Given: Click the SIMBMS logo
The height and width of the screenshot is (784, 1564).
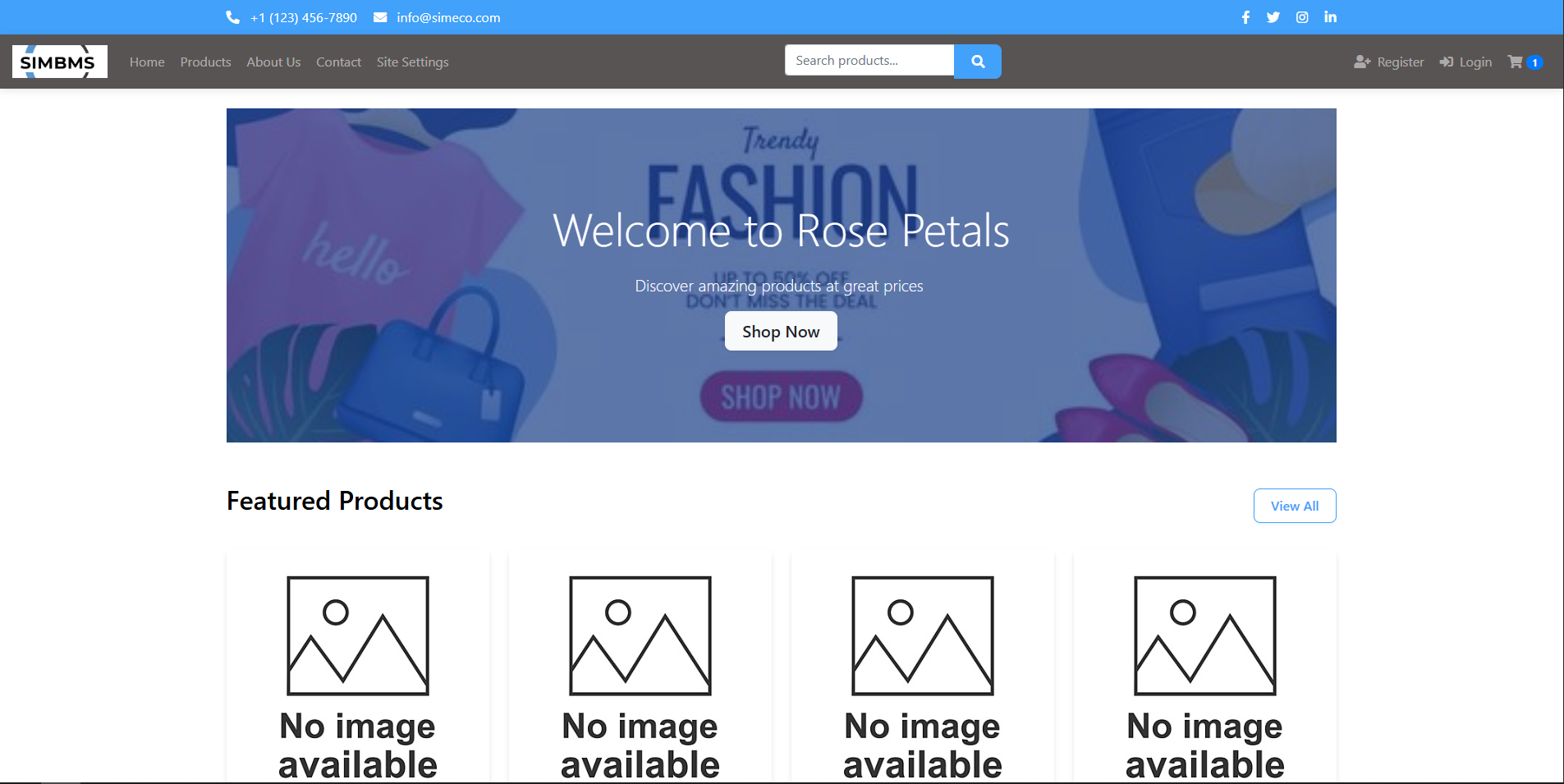Looking at the screenshot, I should [x=59, y=62].
